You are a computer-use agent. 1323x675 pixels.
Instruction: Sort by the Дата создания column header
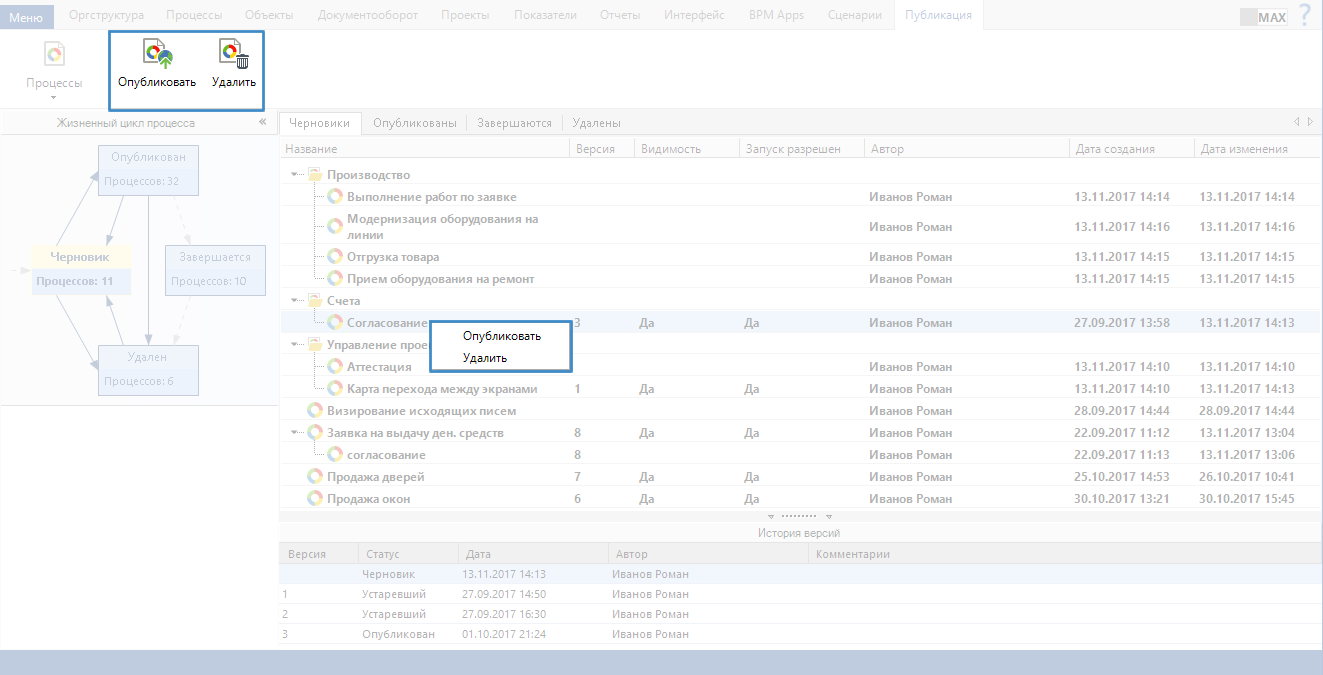click(1115, 149)
